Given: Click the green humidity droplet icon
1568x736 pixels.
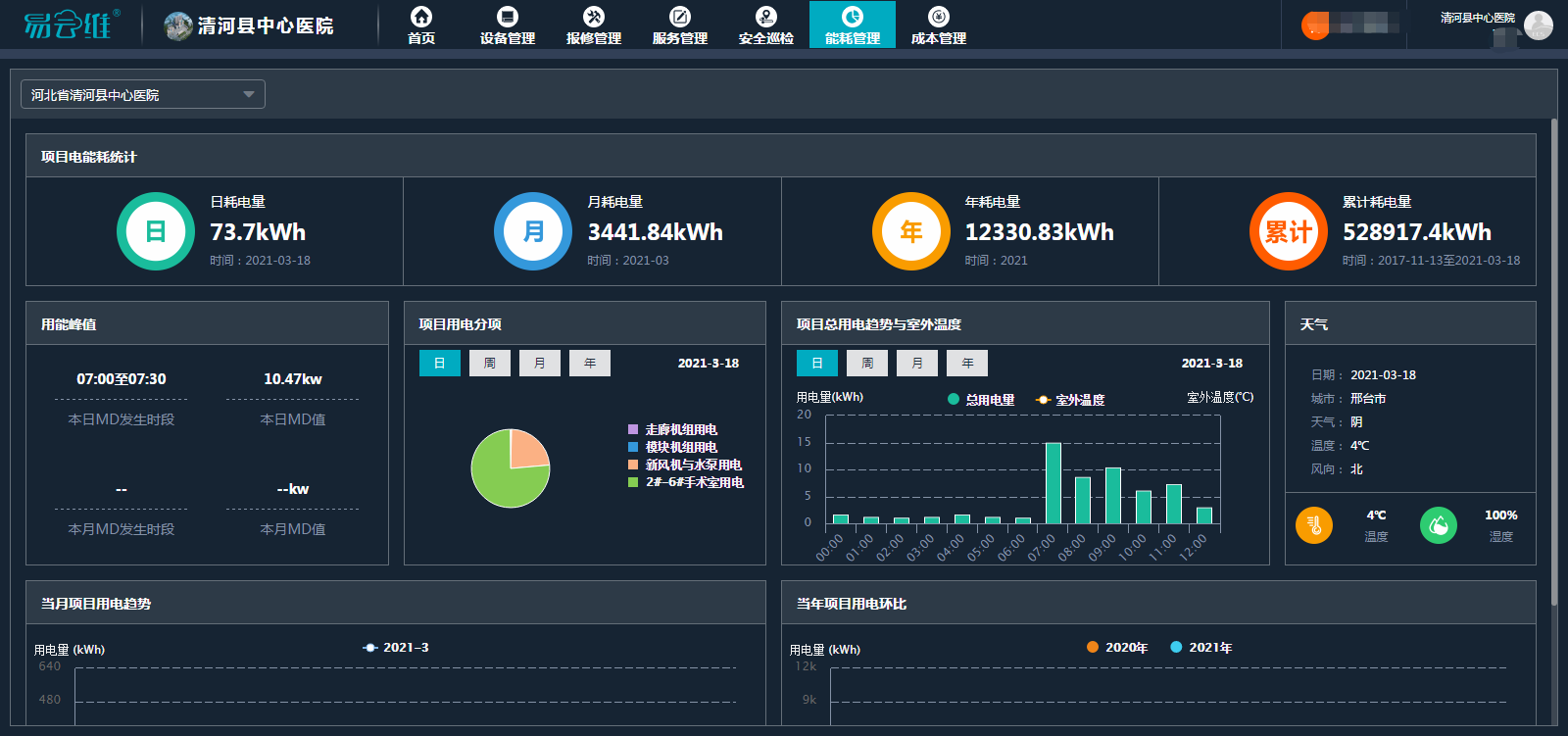Looking at the screenshot, I should tap(1438, 525).
